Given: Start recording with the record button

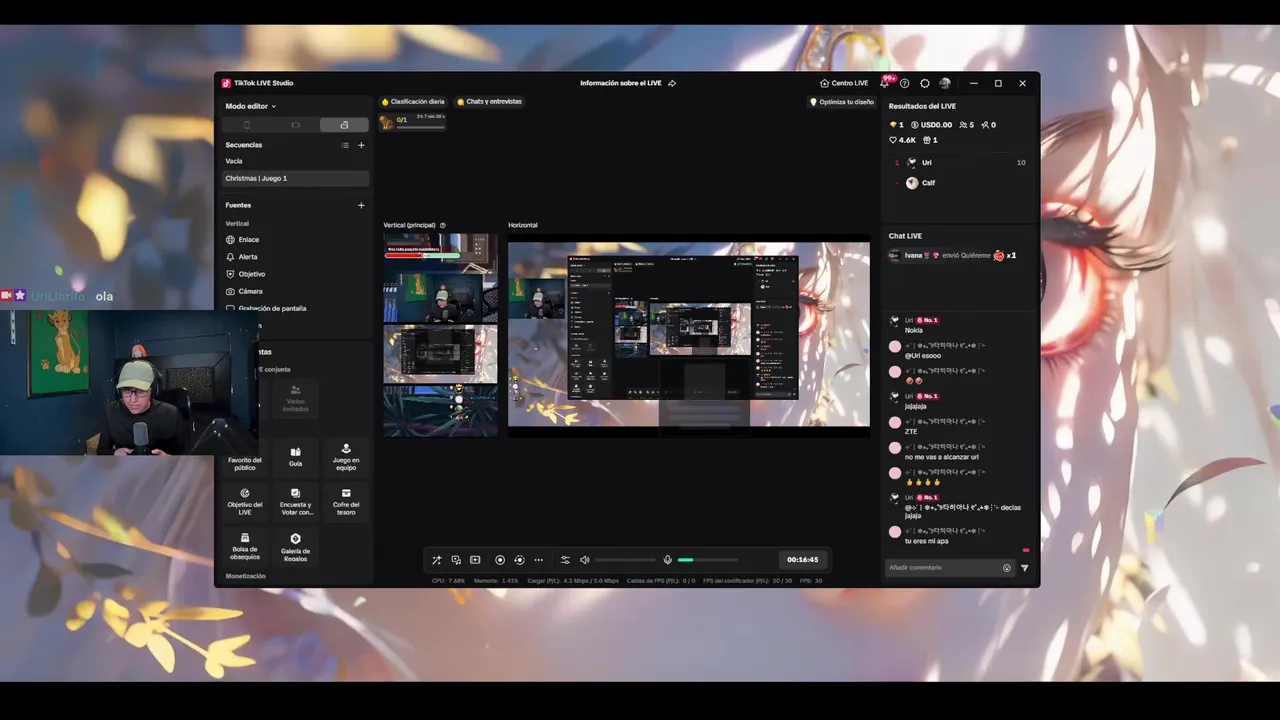Looking at the screenshot, I should [x=500, y=560].
